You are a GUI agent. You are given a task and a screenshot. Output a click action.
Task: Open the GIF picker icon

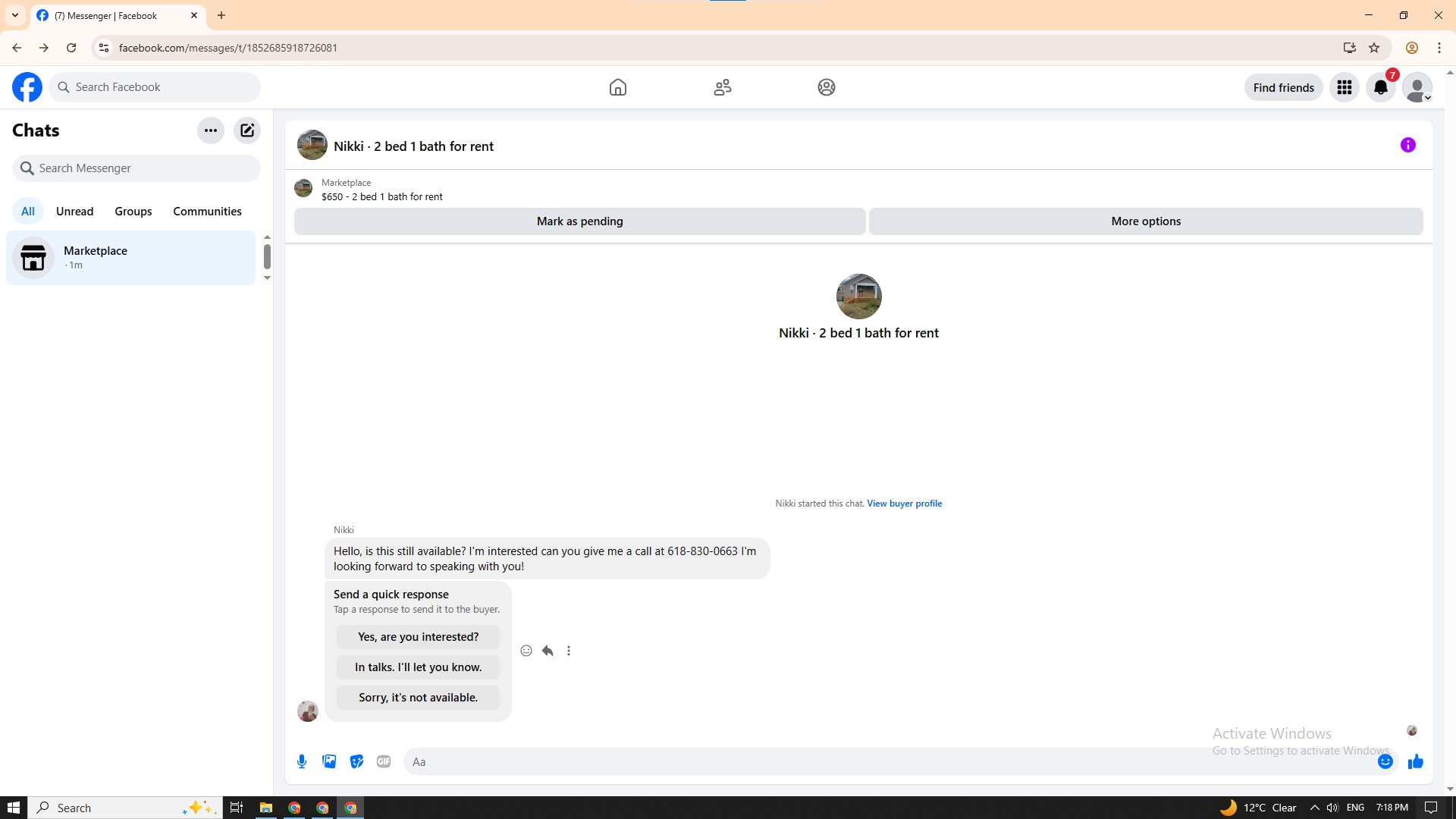pyautogui.click(x=384, y=761)
